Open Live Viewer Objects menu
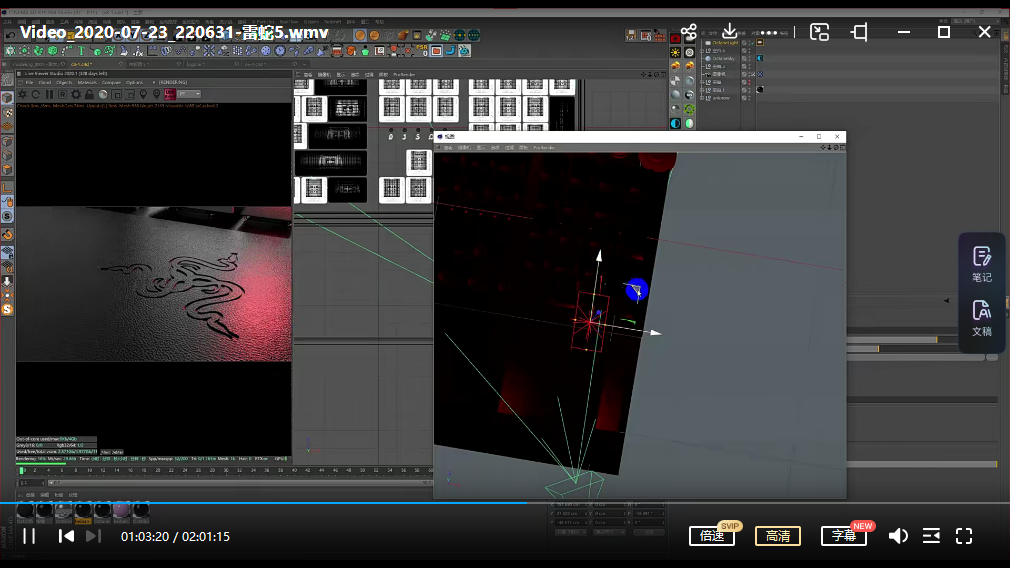Viewport: 1010px width, 568px height. (x=64, y=82)
